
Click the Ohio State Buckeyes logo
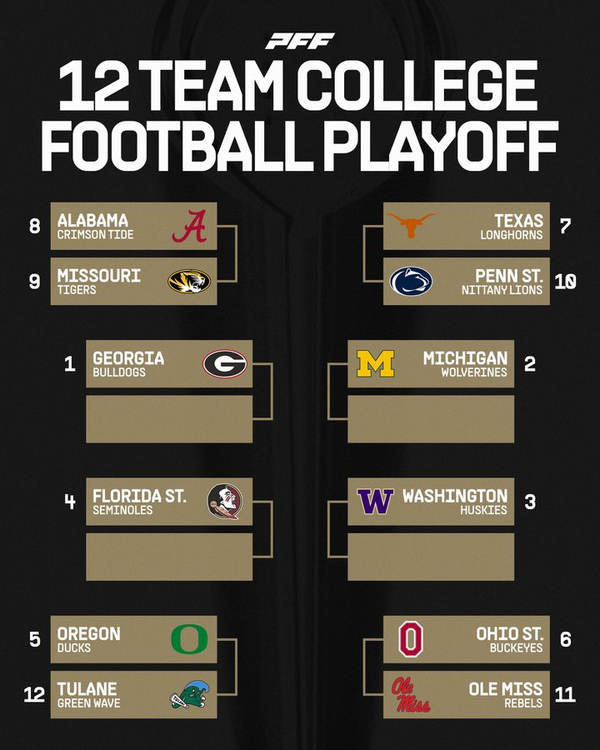point(410,639)
